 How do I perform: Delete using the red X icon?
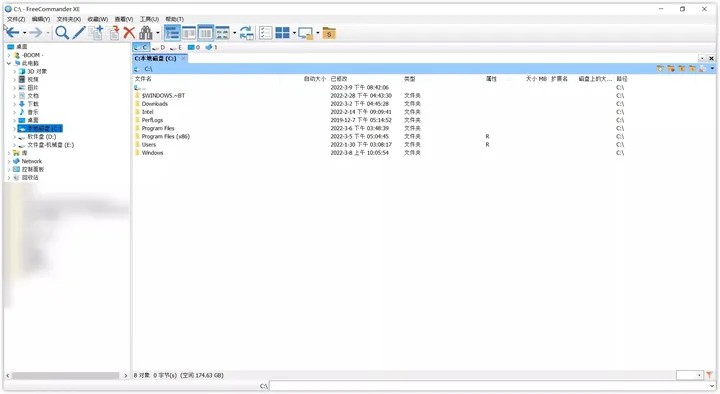[129, 33]
